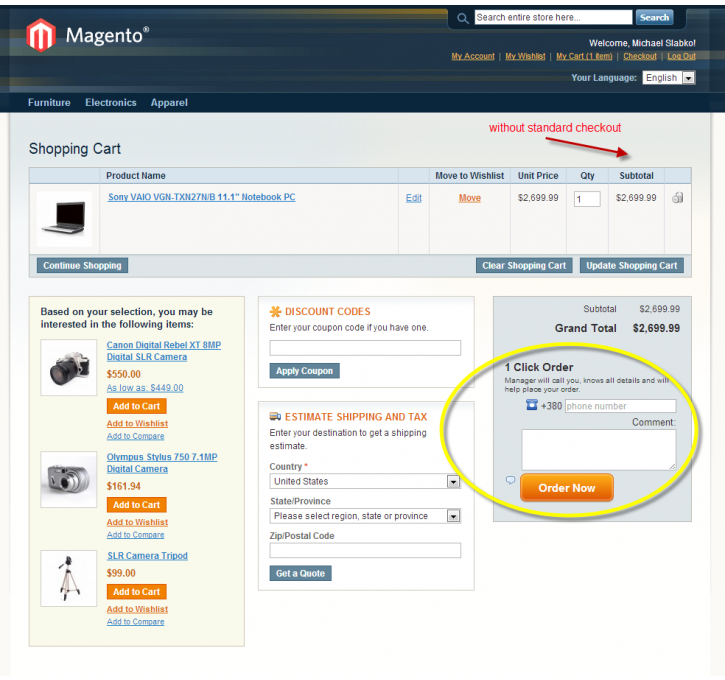Click the phone icon beside +380

[x=532, y=405]
